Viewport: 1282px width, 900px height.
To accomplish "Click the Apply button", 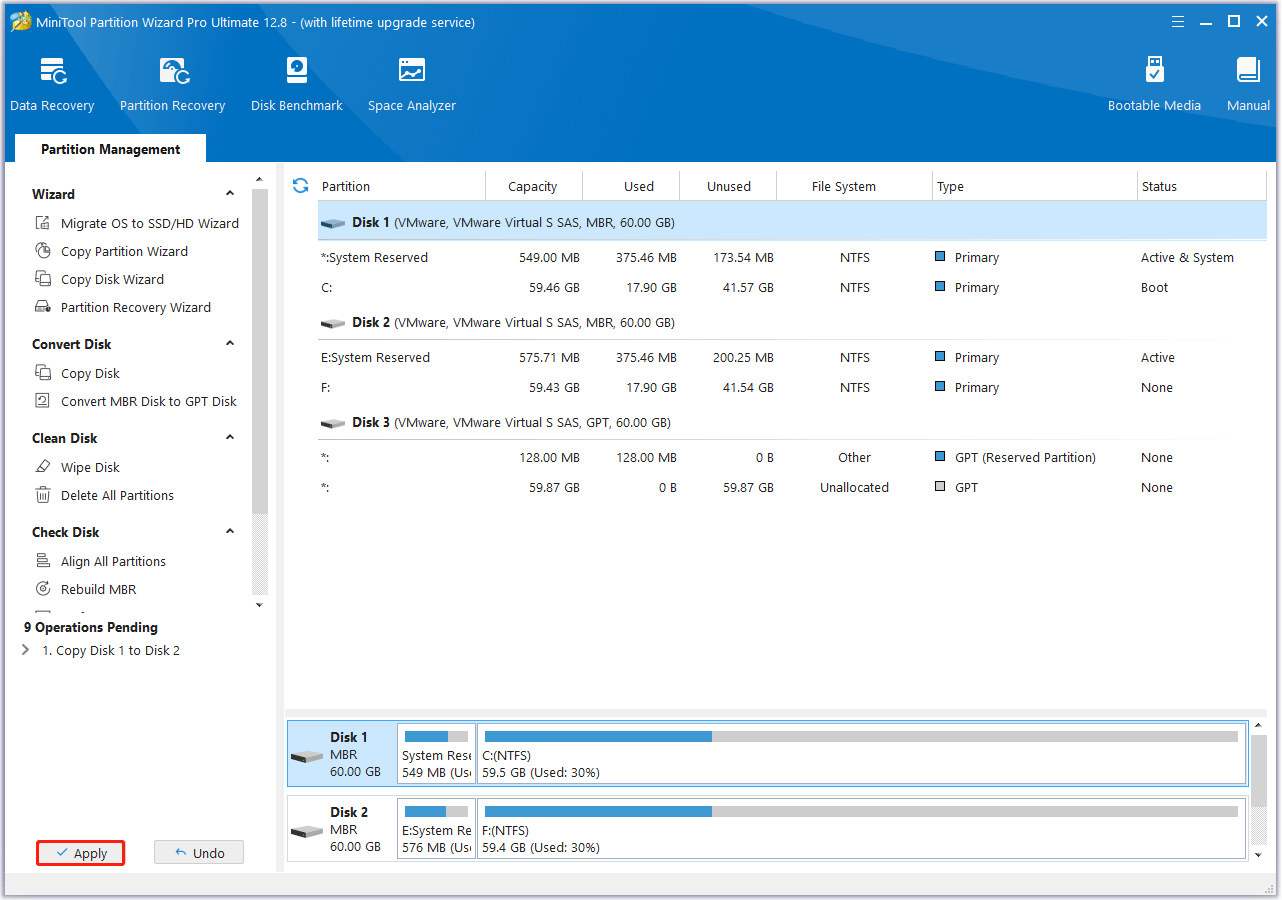I will coord(81,853).
